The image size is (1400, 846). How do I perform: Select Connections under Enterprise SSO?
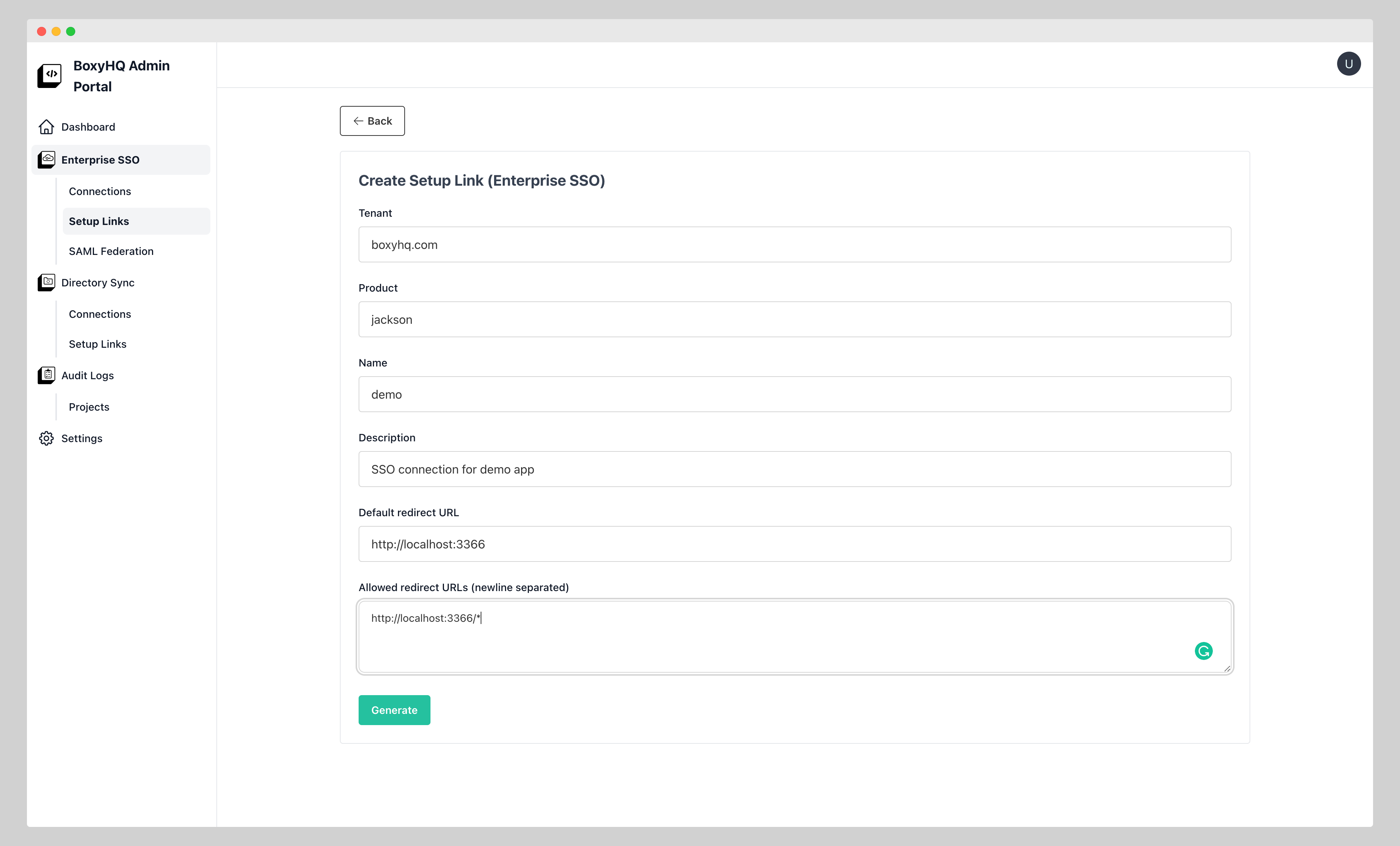click(x=100, y=191)
